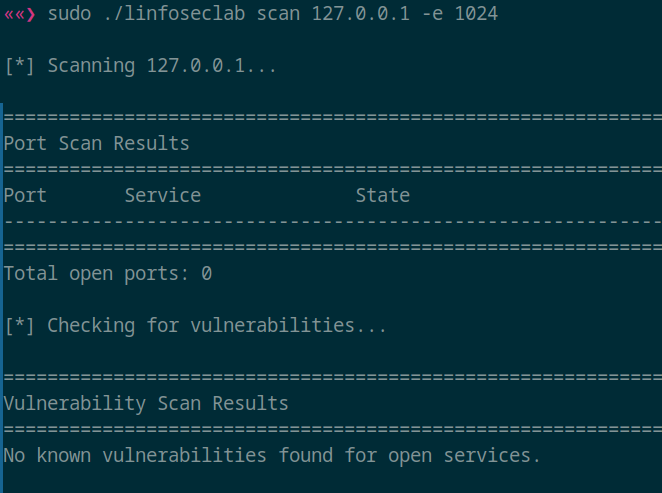Click the dashed separator line below column headers

[x=330, y=221]
